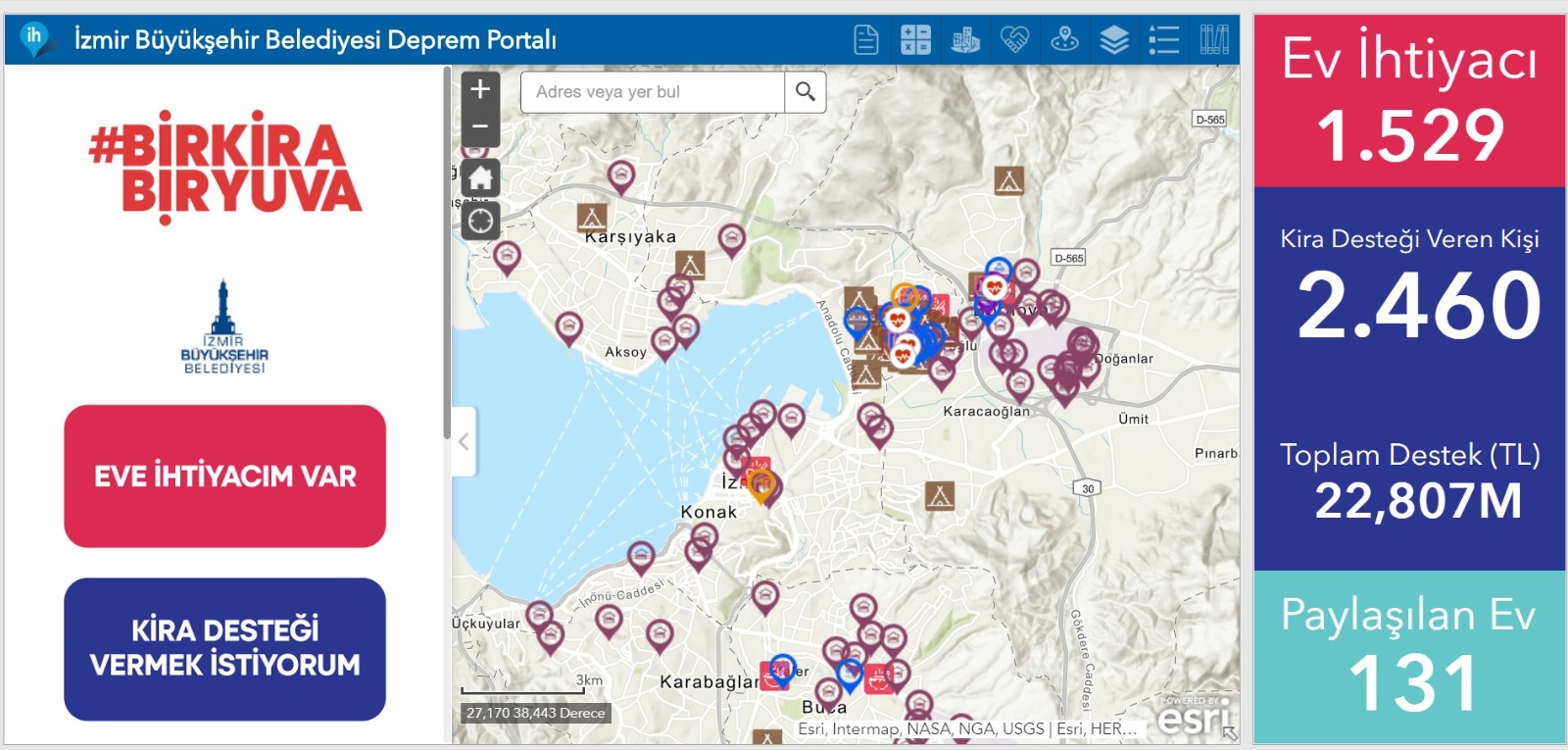Click the Paylaşılan Ev 131 card
The width and height of the screenshot is (1568, 750).
click(1410, 657)
